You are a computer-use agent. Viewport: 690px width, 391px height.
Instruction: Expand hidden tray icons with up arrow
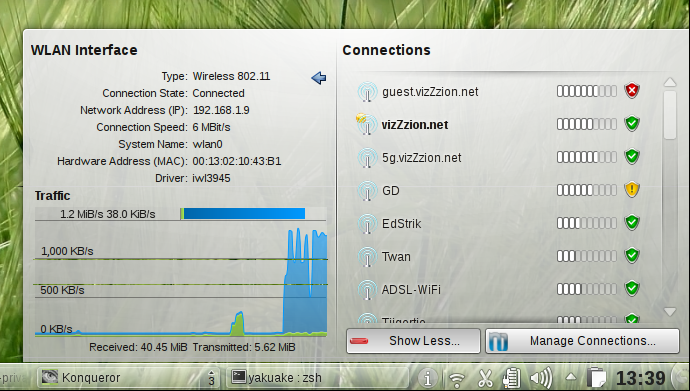point(571,377)
